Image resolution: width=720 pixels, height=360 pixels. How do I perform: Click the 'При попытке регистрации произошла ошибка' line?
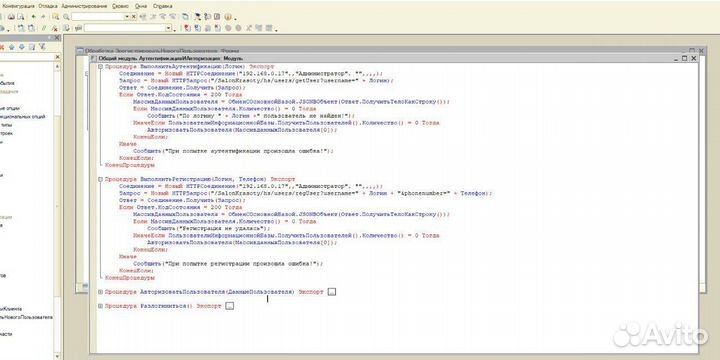coord(228,264)
